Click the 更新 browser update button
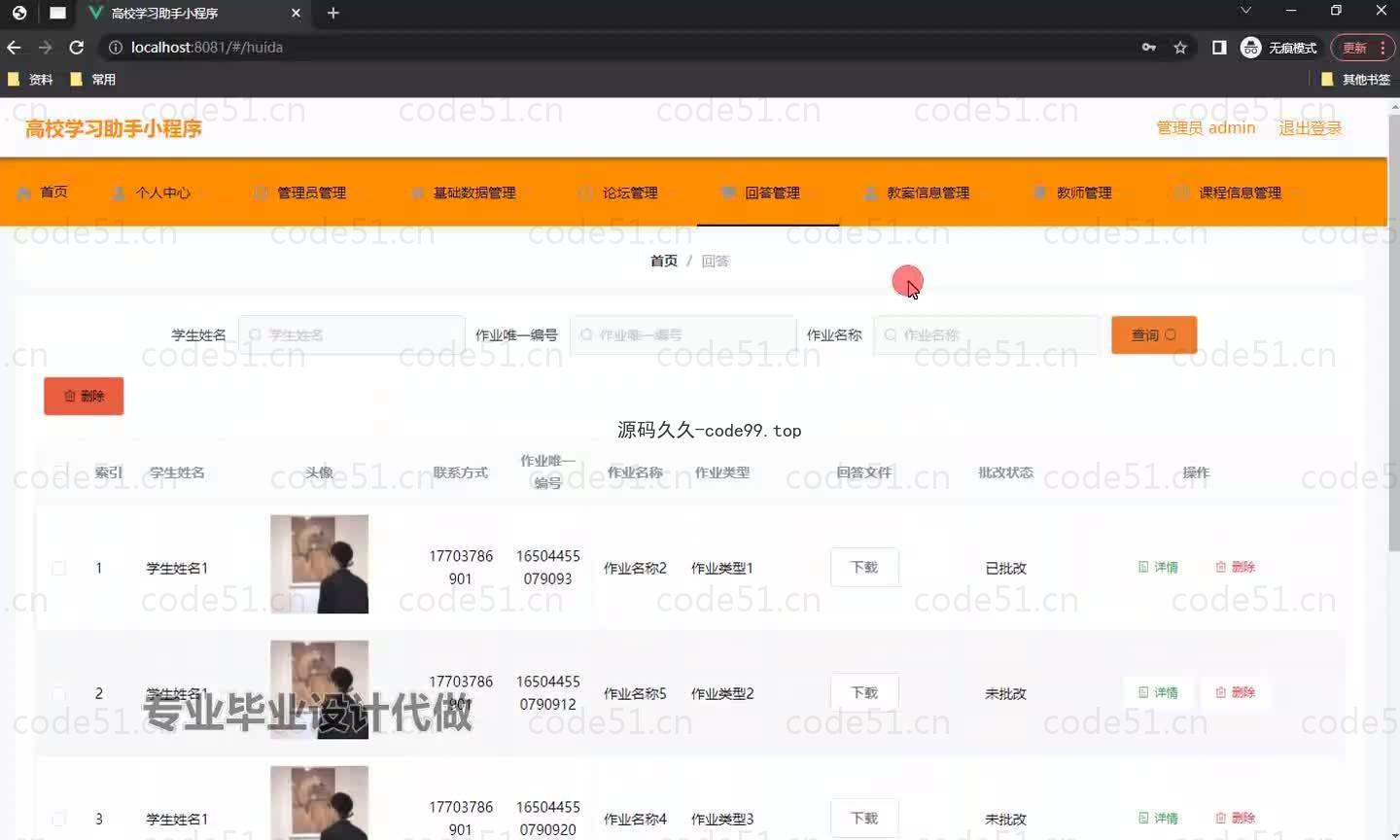This screenshot has width=1400, height=840. pyautogui.click(x=1362, y=47)
